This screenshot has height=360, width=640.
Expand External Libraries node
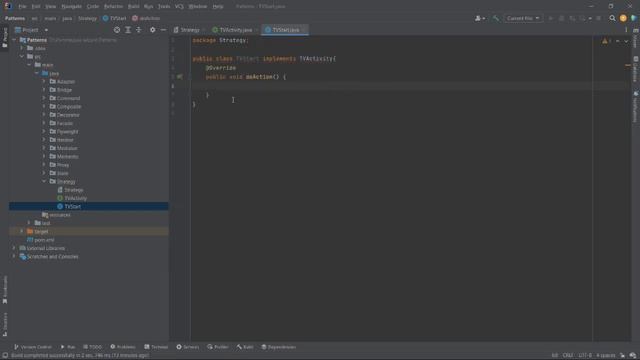click(x=14, y=248)
